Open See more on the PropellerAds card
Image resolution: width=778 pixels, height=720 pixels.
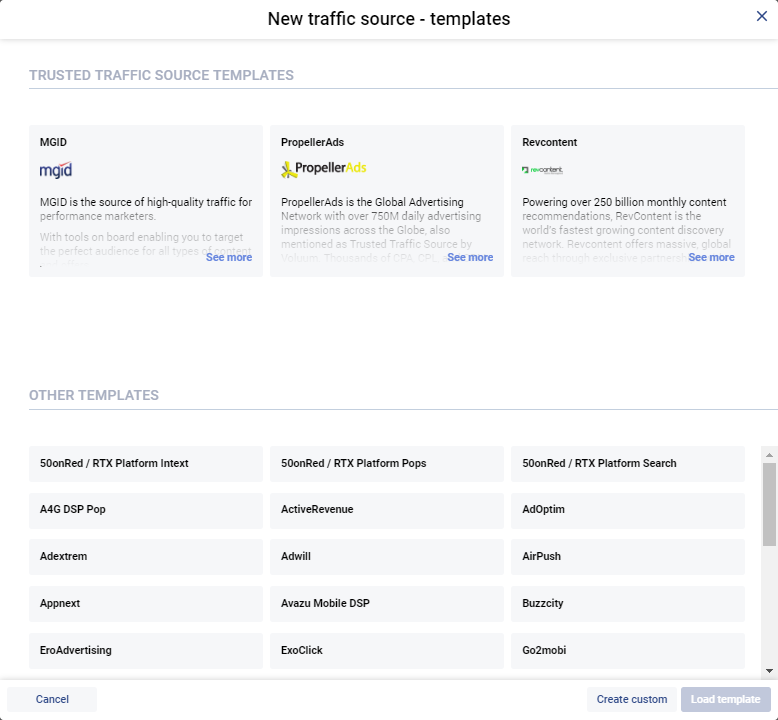tap(470, 257)
